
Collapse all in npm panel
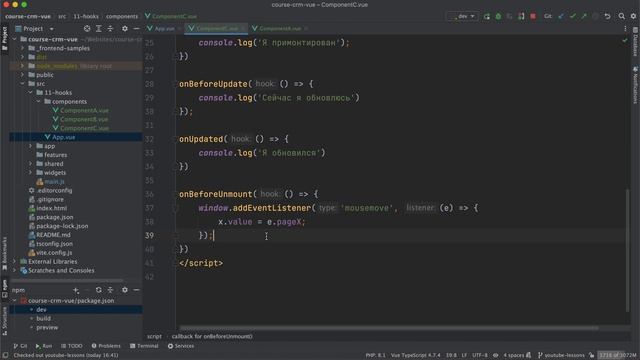(x=110, y=290)
